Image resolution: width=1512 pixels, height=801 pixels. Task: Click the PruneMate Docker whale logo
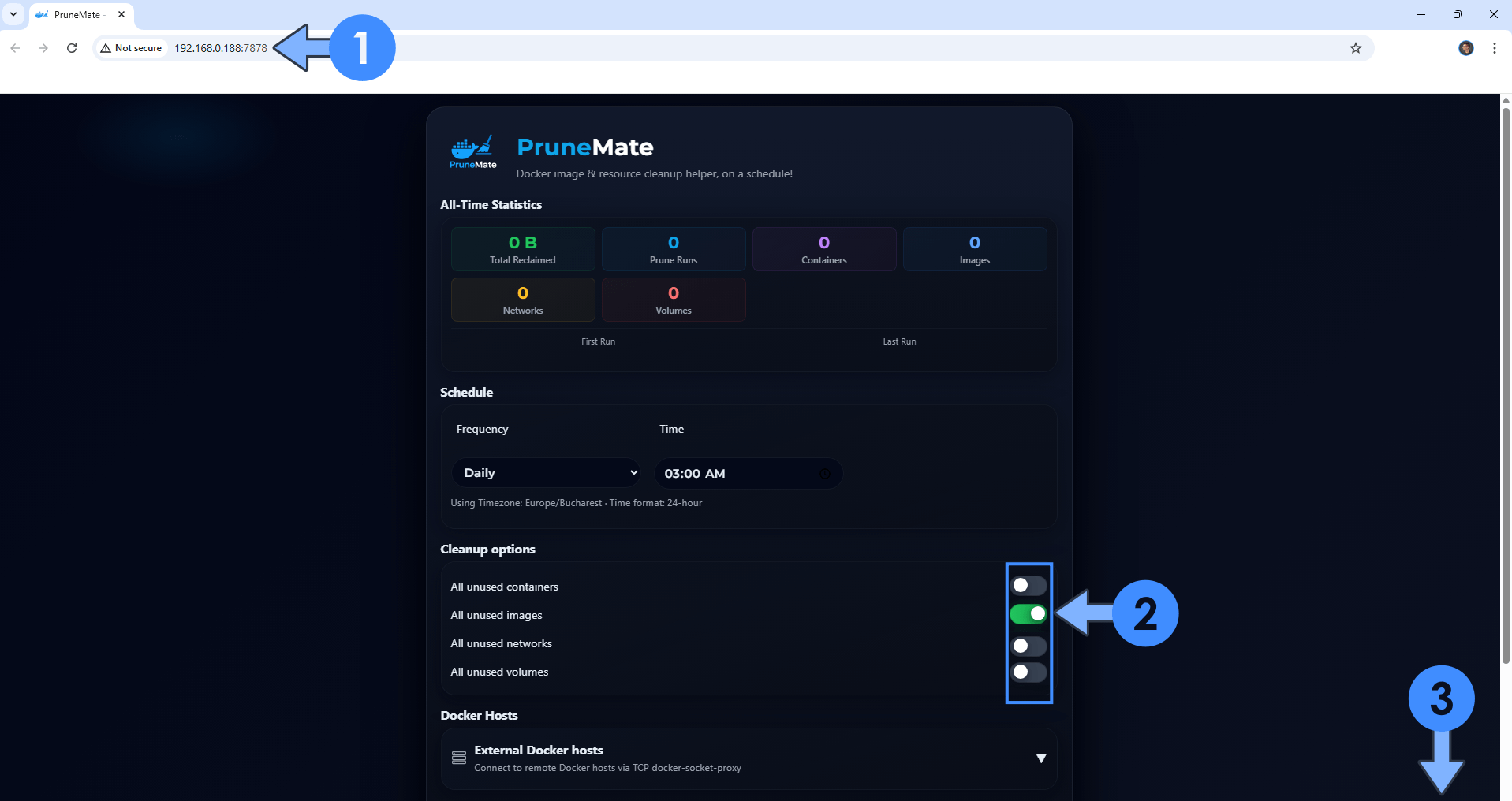(471, 150)
